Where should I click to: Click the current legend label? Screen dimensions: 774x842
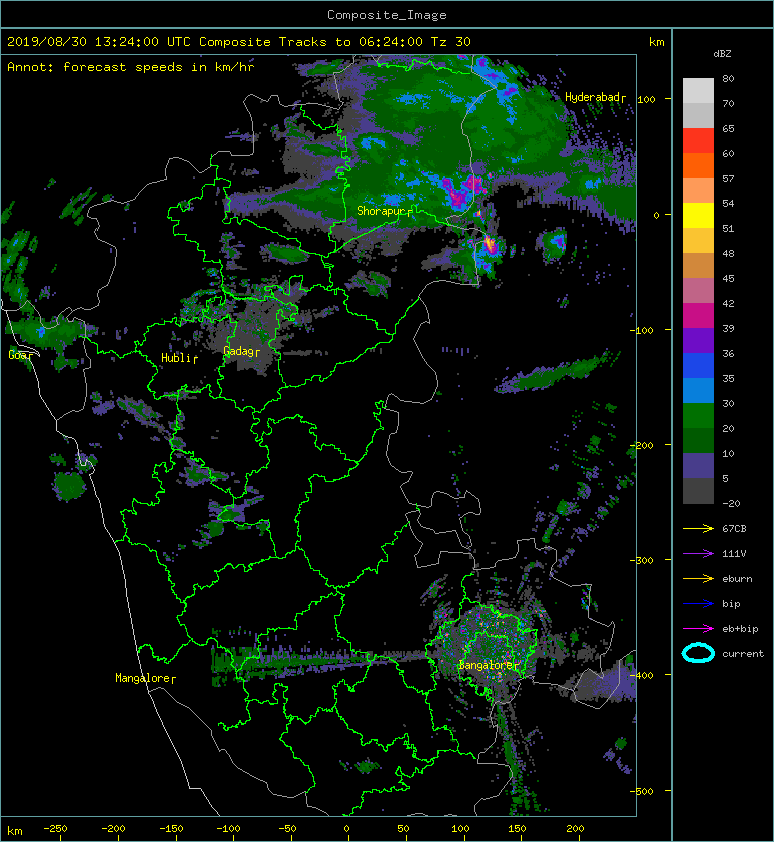tap(743, 654)
